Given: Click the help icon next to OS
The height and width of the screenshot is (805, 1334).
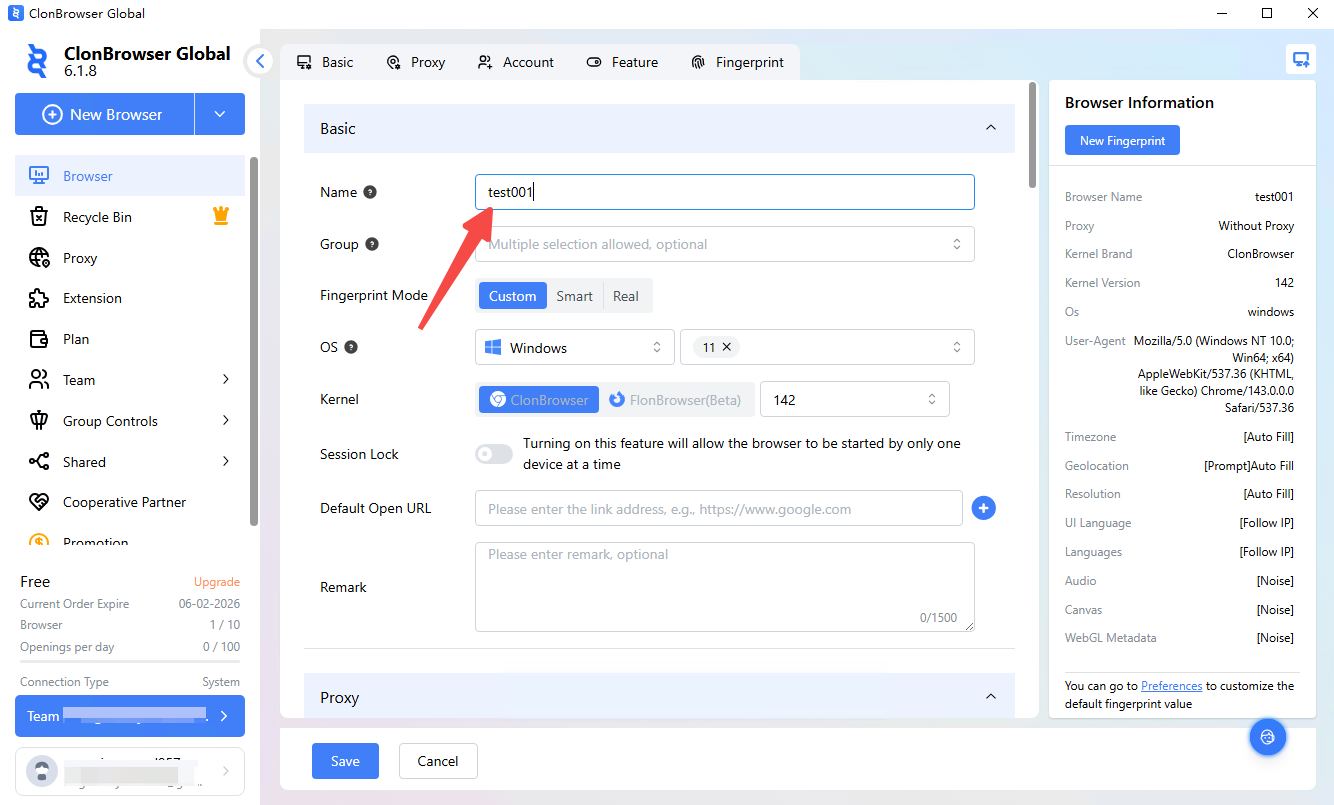Looking at the screenshot, I should tap(351, 347).
